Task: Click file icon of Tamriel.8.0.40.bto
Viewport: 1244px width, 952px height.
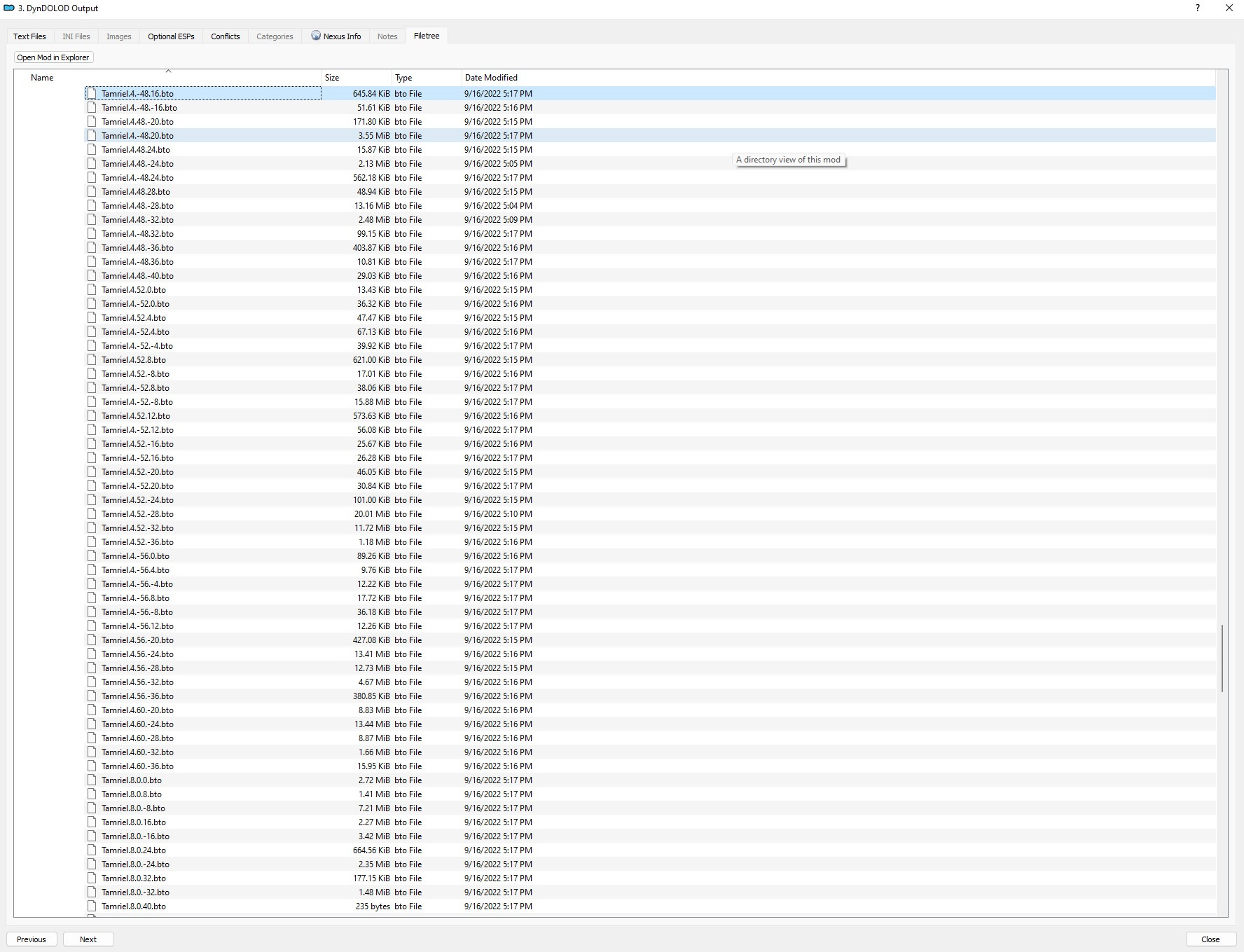Action: tap(92, 906)
